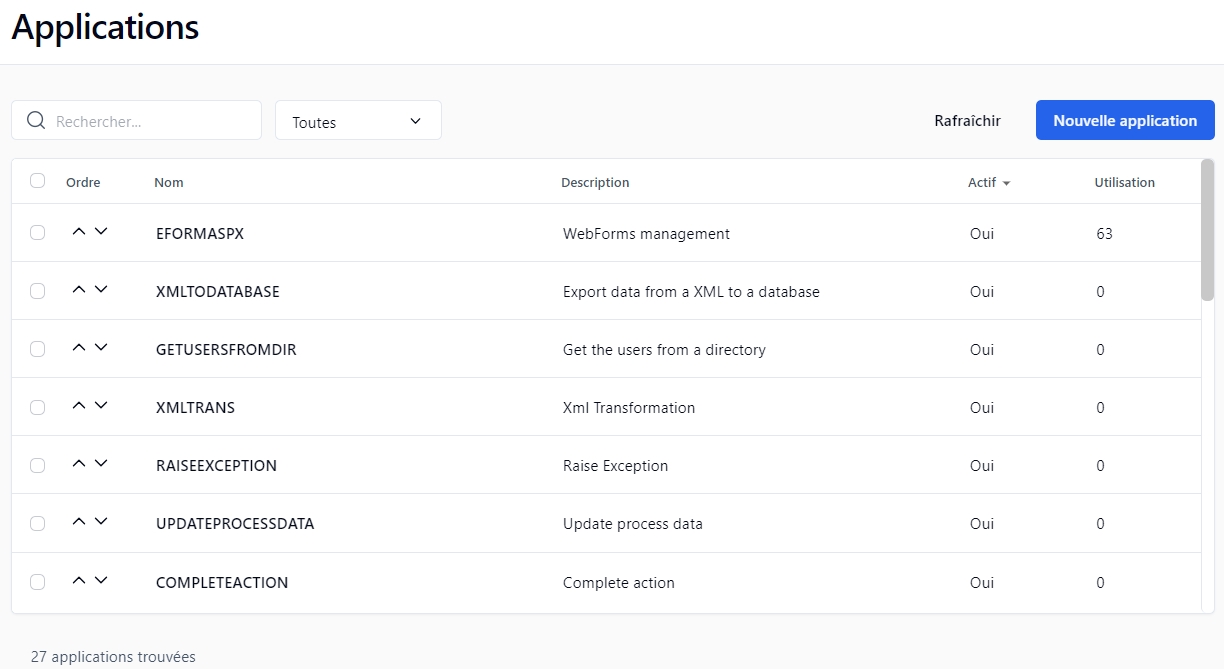1224x669 pixels.
Task: Open the Toutes filter dropdown
Action: click(358, 121)
